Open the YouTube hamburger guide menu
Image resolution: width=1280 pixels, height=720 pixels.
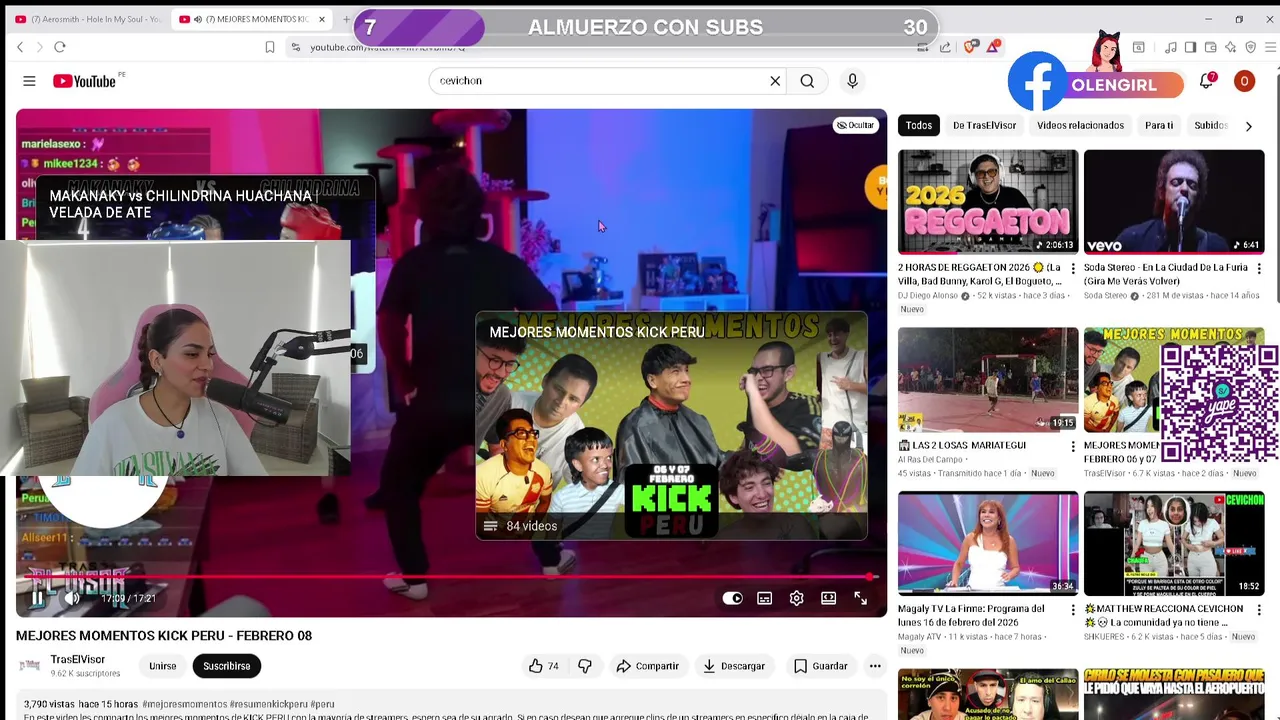pyautogui.click(x=29, y=81)
